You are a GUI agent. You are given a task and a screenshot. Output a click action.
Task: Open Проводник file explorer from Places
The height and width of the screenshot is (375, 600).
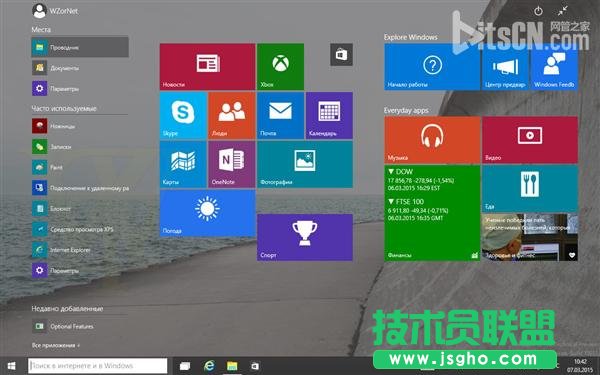click(80, 47)
